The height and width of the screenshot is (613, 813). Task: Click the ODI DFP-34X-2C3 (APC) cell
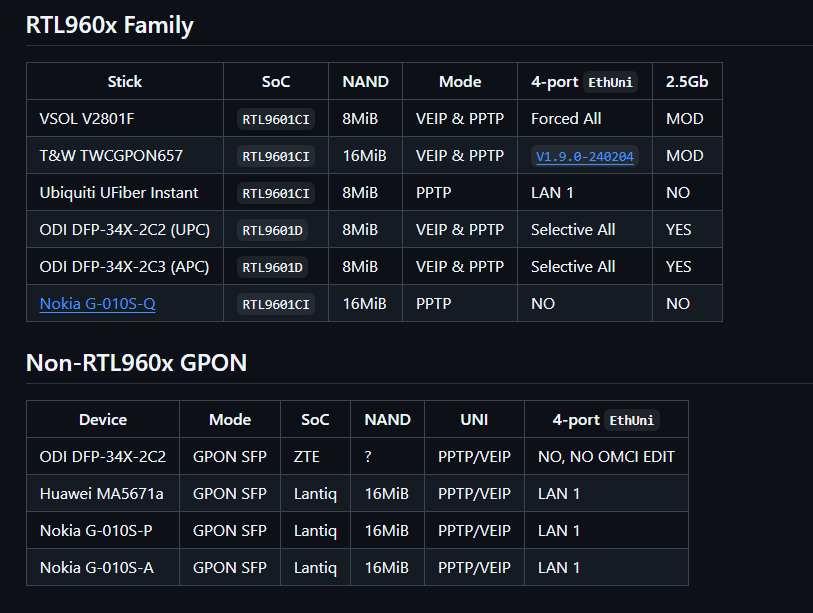click(125, 266)
